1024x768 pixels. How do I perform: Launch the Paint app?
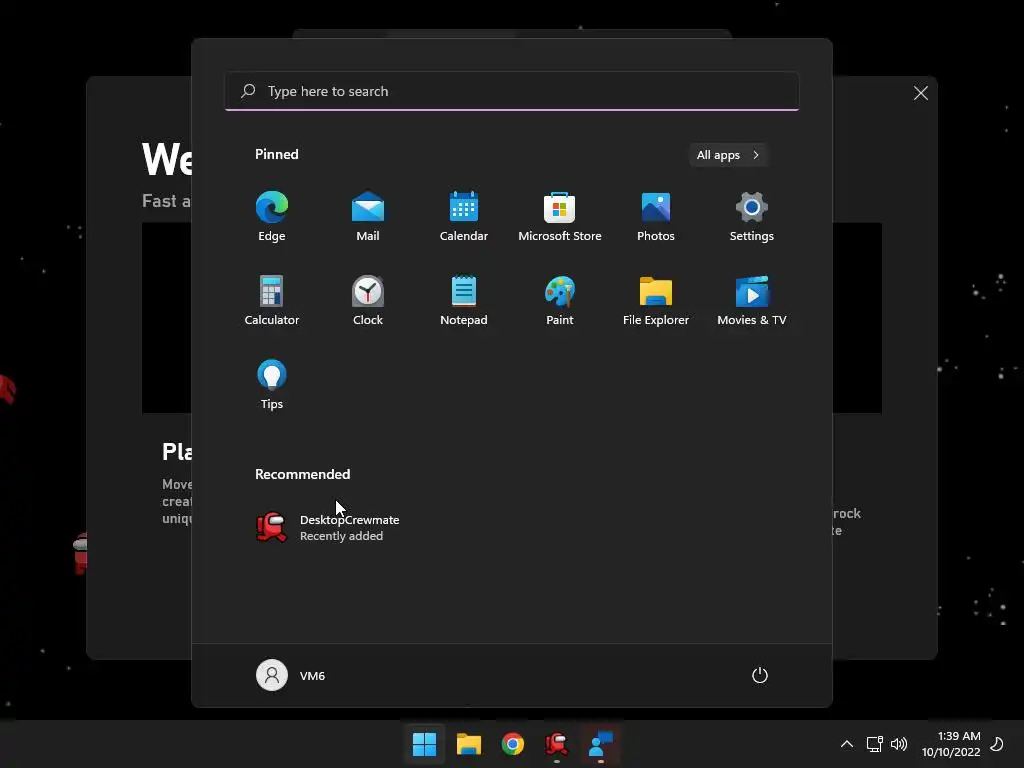[560, 300]
